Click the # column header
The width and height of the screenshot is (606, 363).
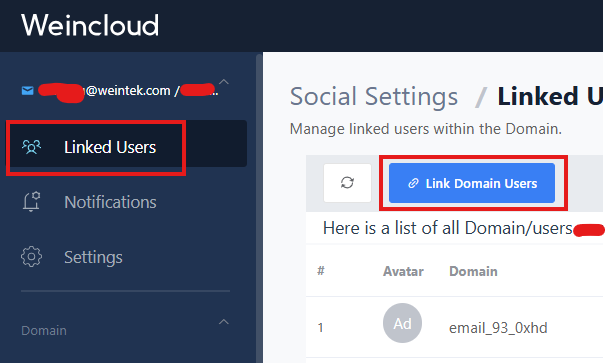coord(321,271)
